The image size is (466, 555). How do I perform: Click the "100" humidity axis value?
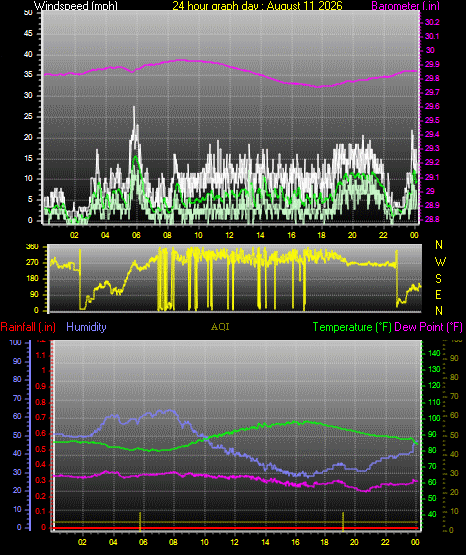pyautogui.click(x=16, y=343)
